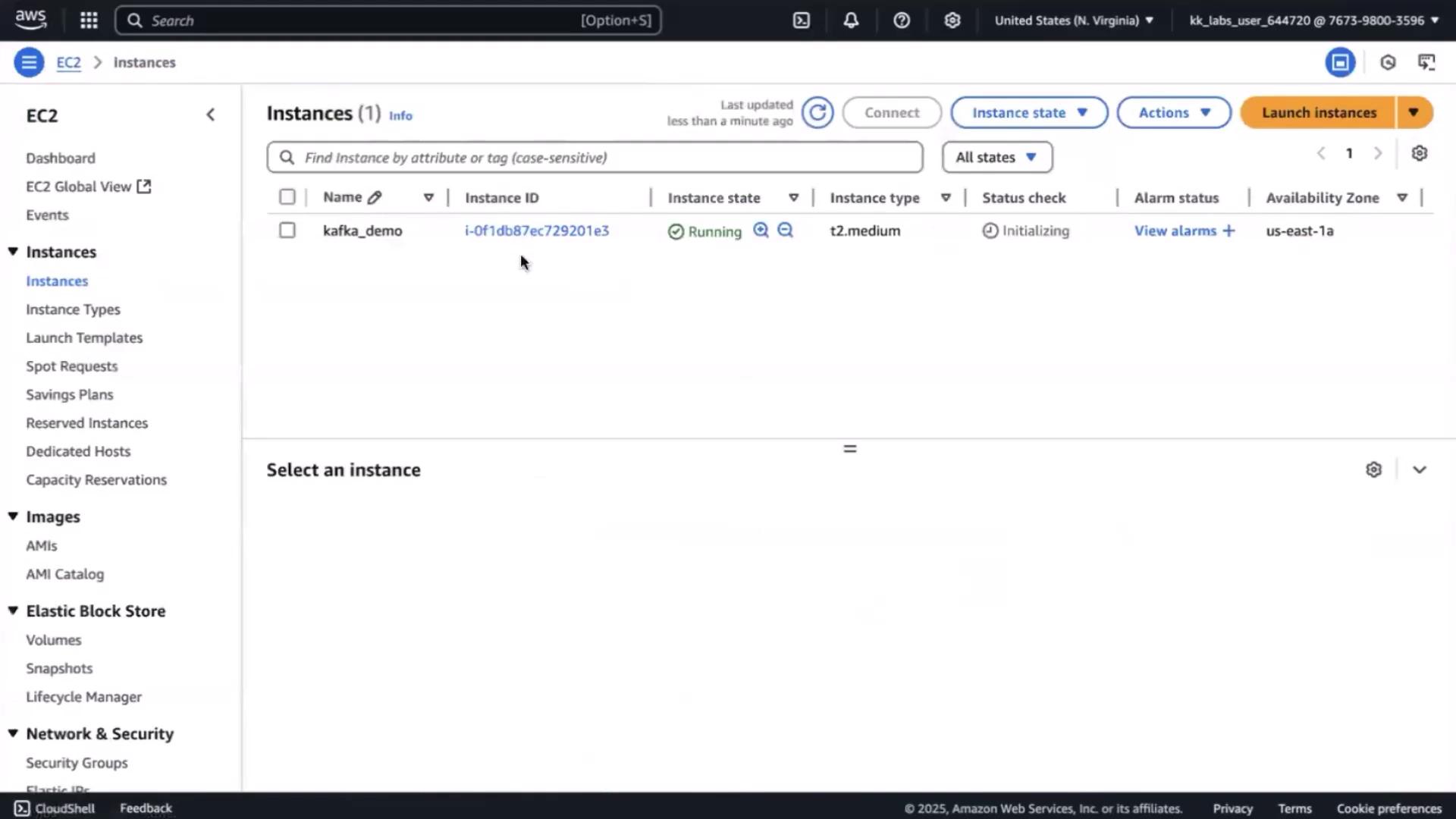The width and height of the screenshot is (1456, 819).
Task: Click the zoom-out filter icon beside Running
Action: pyautogui.click(x=786, y=231)
